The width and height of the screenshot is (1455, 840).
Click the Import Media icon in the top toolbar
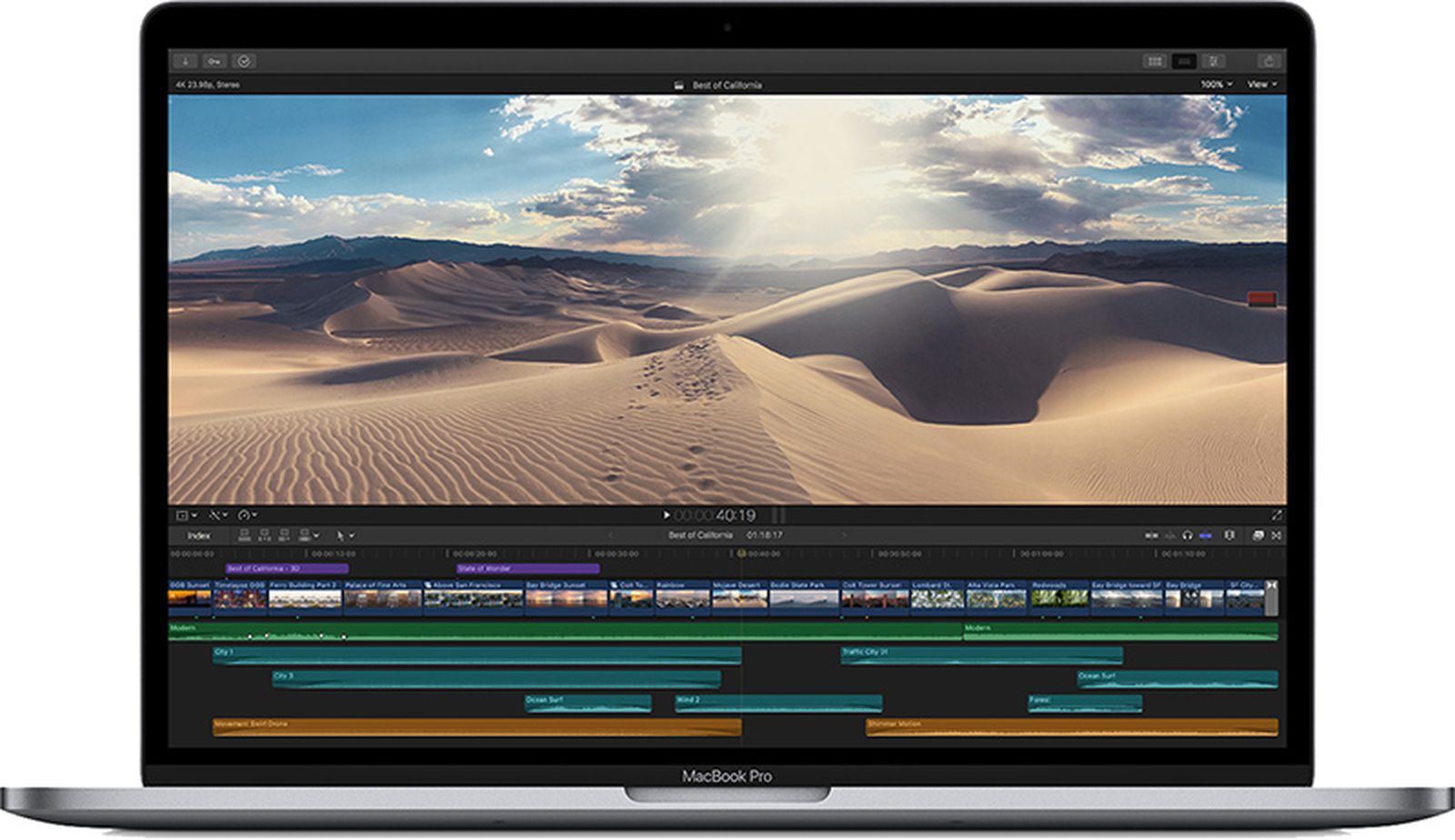185,62
